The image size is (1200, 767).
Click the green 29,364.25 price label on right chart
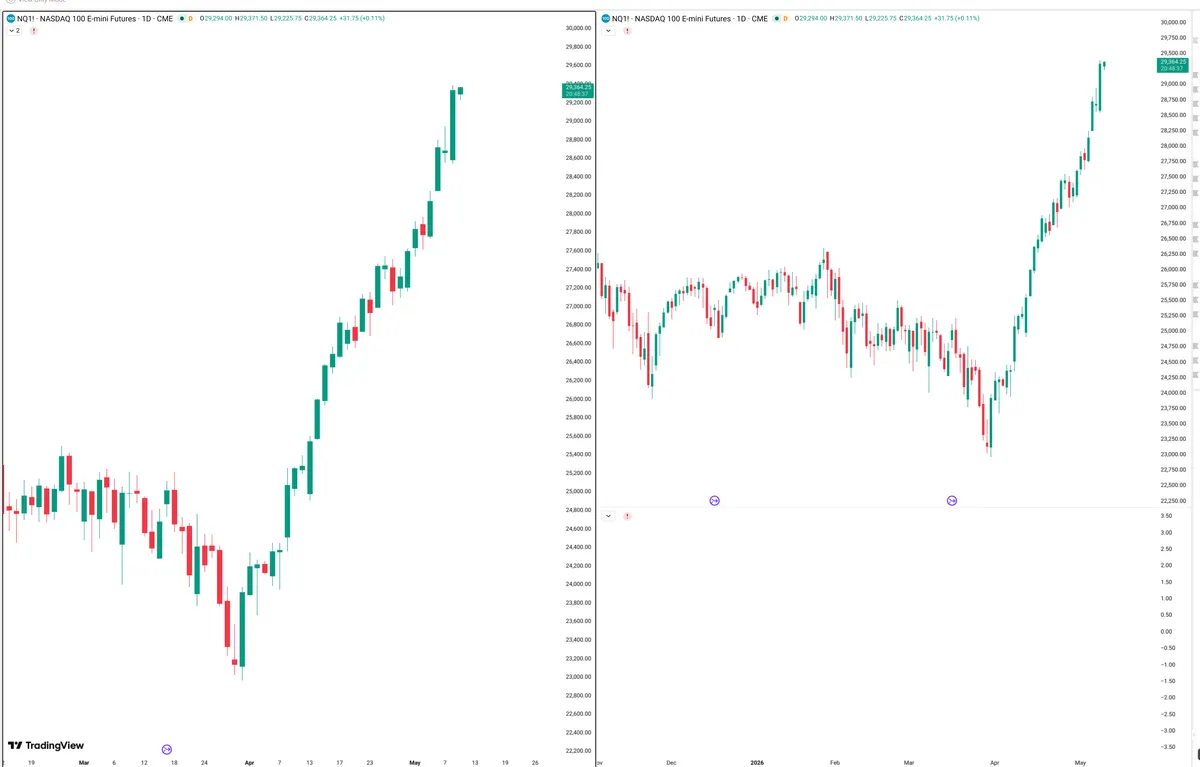tap(1173, 65)
